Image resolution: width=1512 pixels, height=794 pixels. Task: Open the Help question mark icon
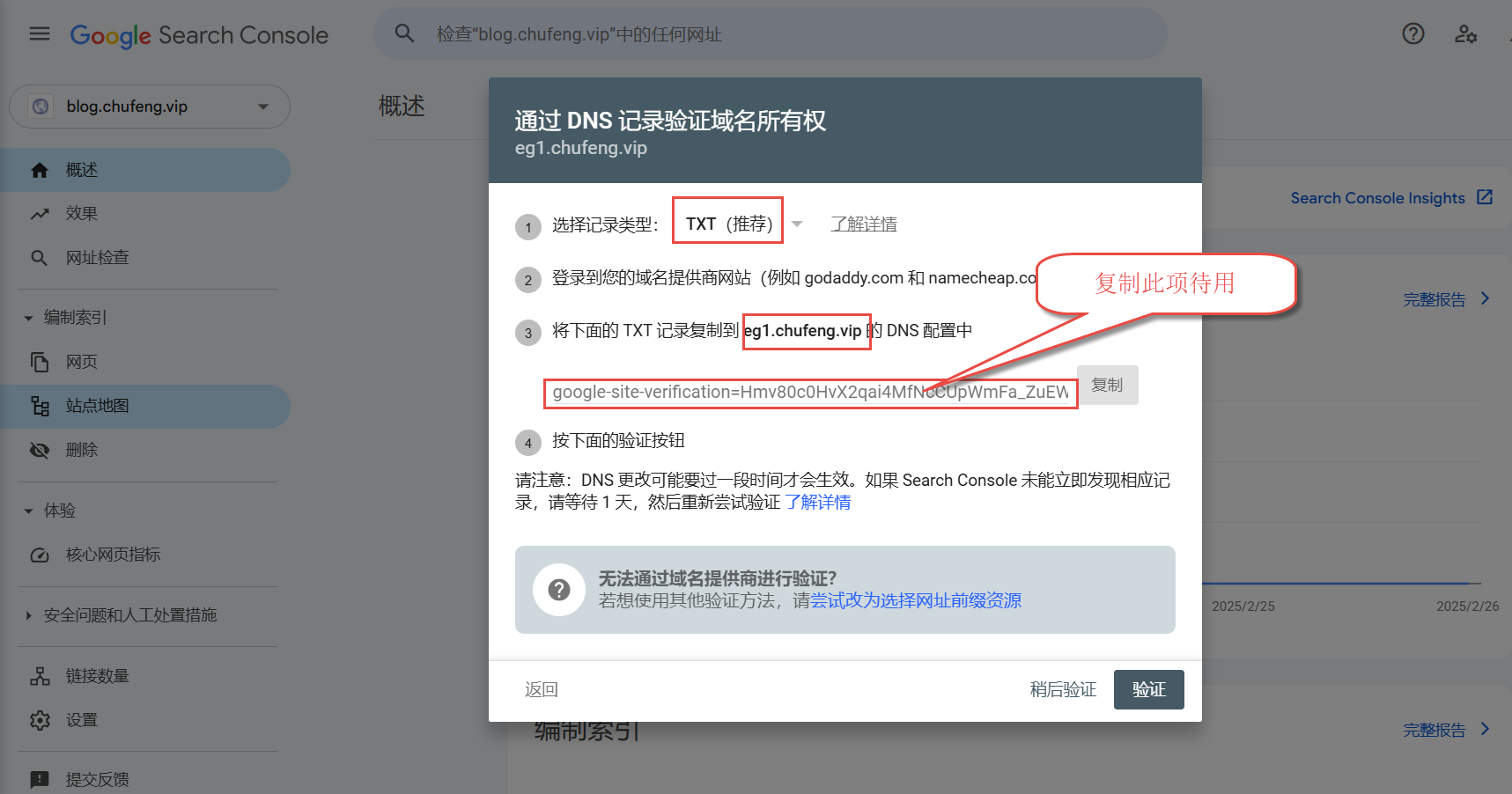tap(1413, 33)
